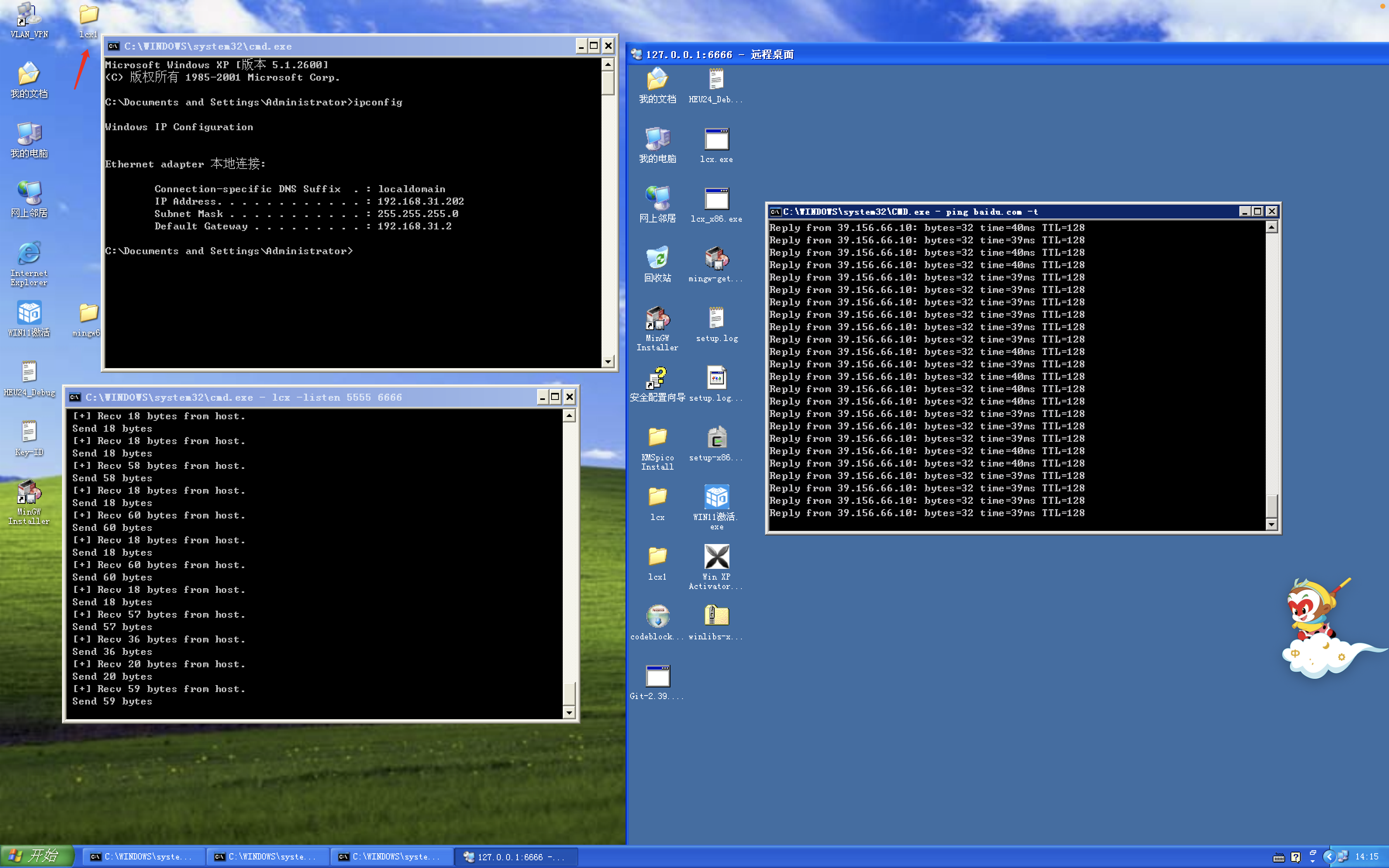Open codeblock... installer in remote desktop

click(657, 623)
